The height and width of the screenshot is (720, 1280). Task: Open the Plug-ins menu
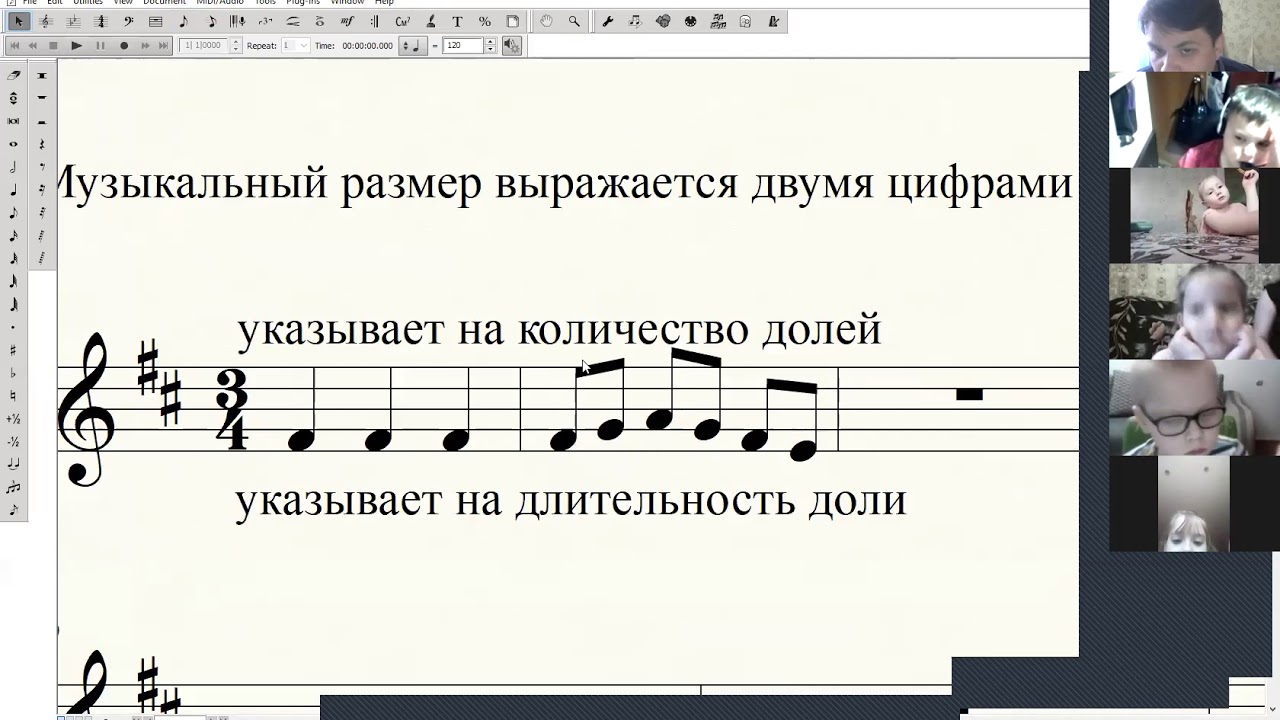(303, 2)
